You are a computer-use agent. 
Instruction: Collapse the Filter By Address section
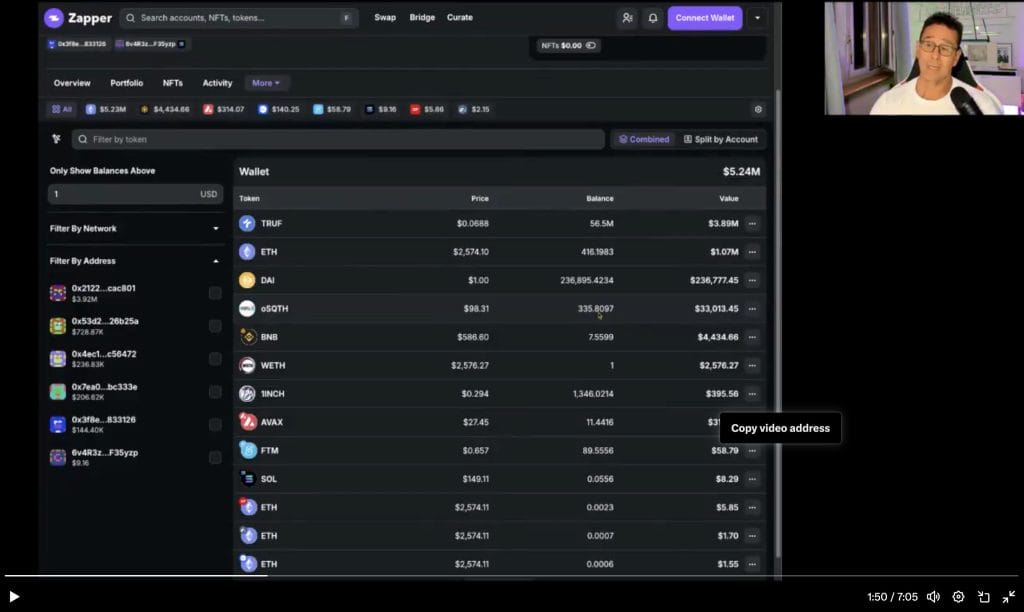pyautogui.click(x=135, y=261)
